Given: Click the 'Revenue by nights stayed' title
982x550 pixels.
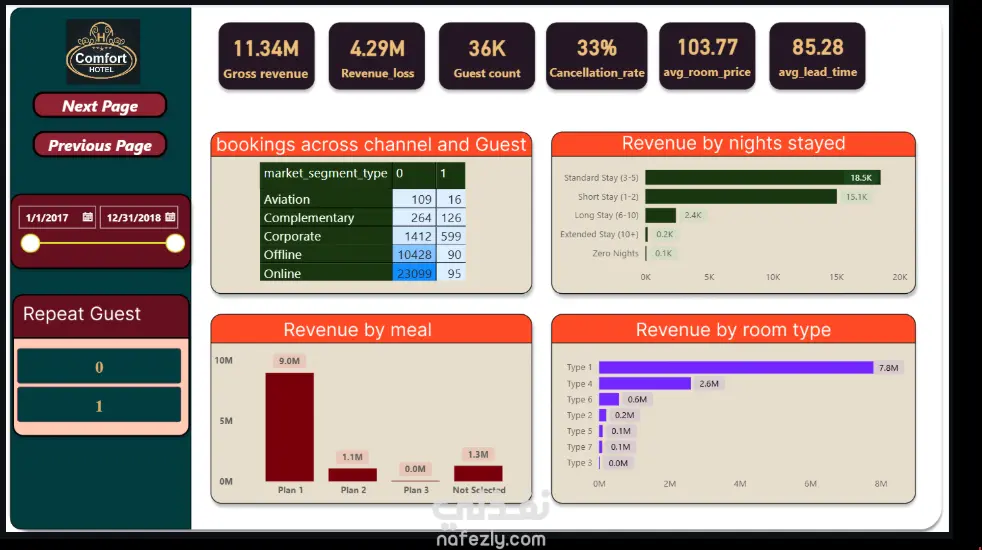Looking at the screenshot, I should tap(733, 143).
